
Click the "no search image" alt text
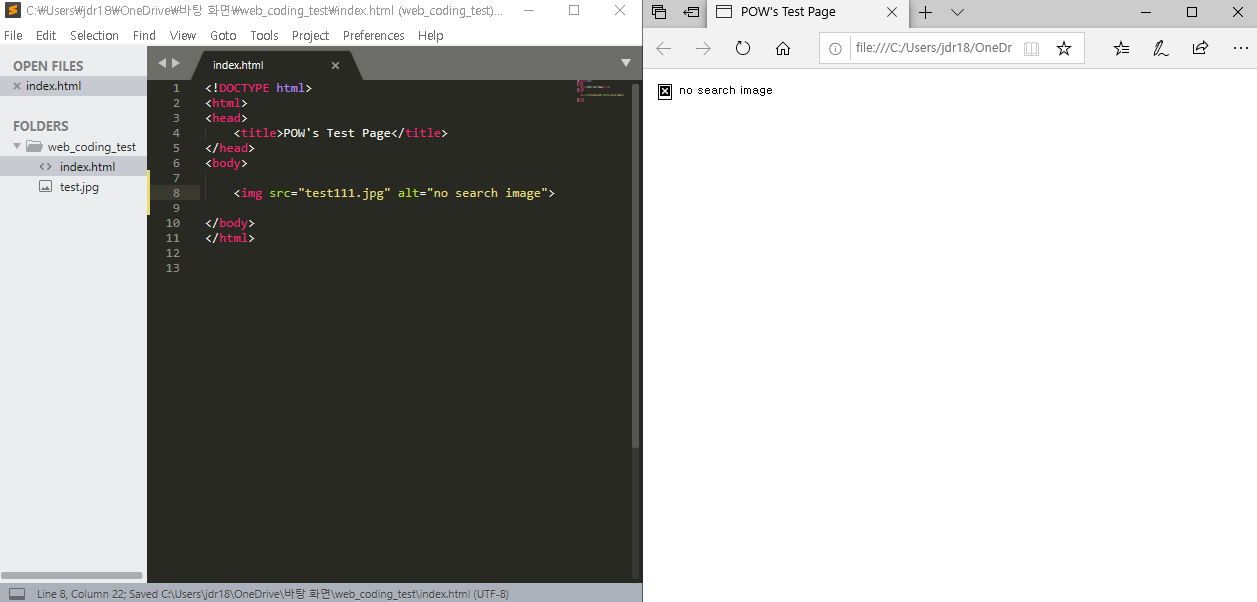pyautogui.click(x=726, y=90)
